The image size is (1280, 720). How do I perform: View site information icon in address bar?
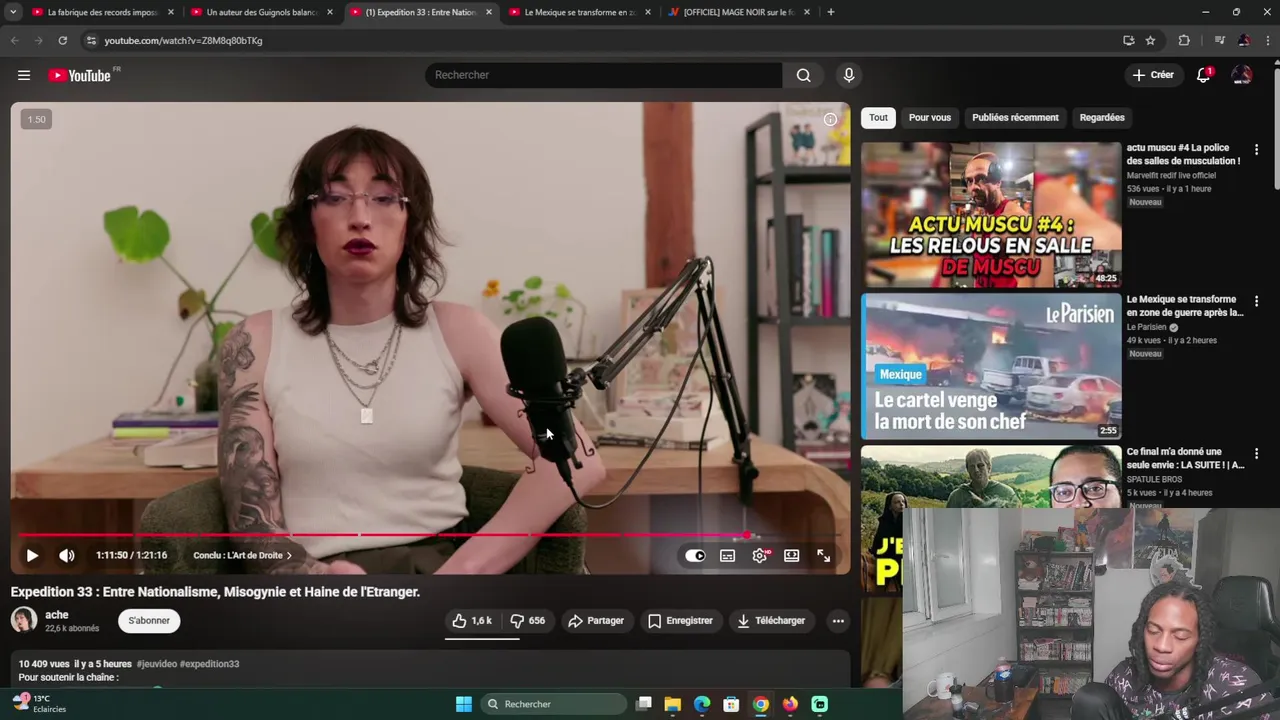(91, 41)
